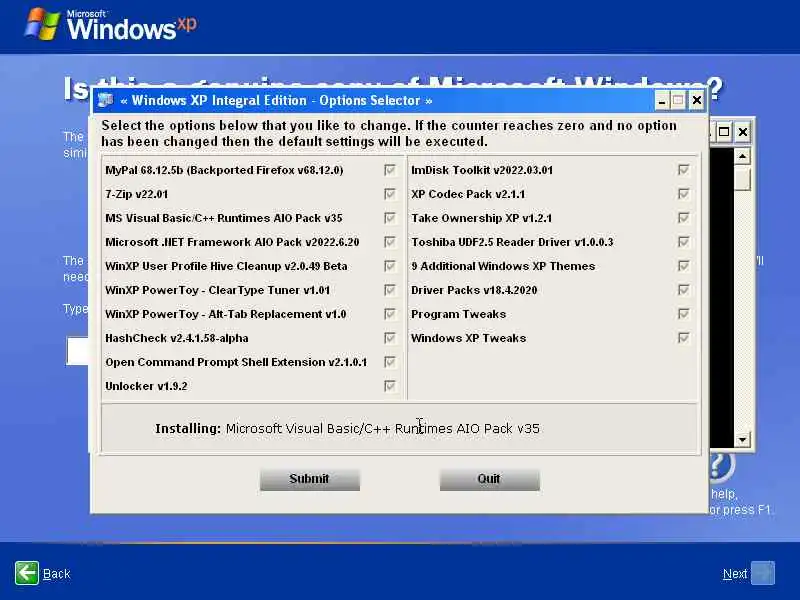Screen dimensions: 800x600
Task: Click 'Driver Packs v18.4.2020' label text
Action: click(474, 290)
